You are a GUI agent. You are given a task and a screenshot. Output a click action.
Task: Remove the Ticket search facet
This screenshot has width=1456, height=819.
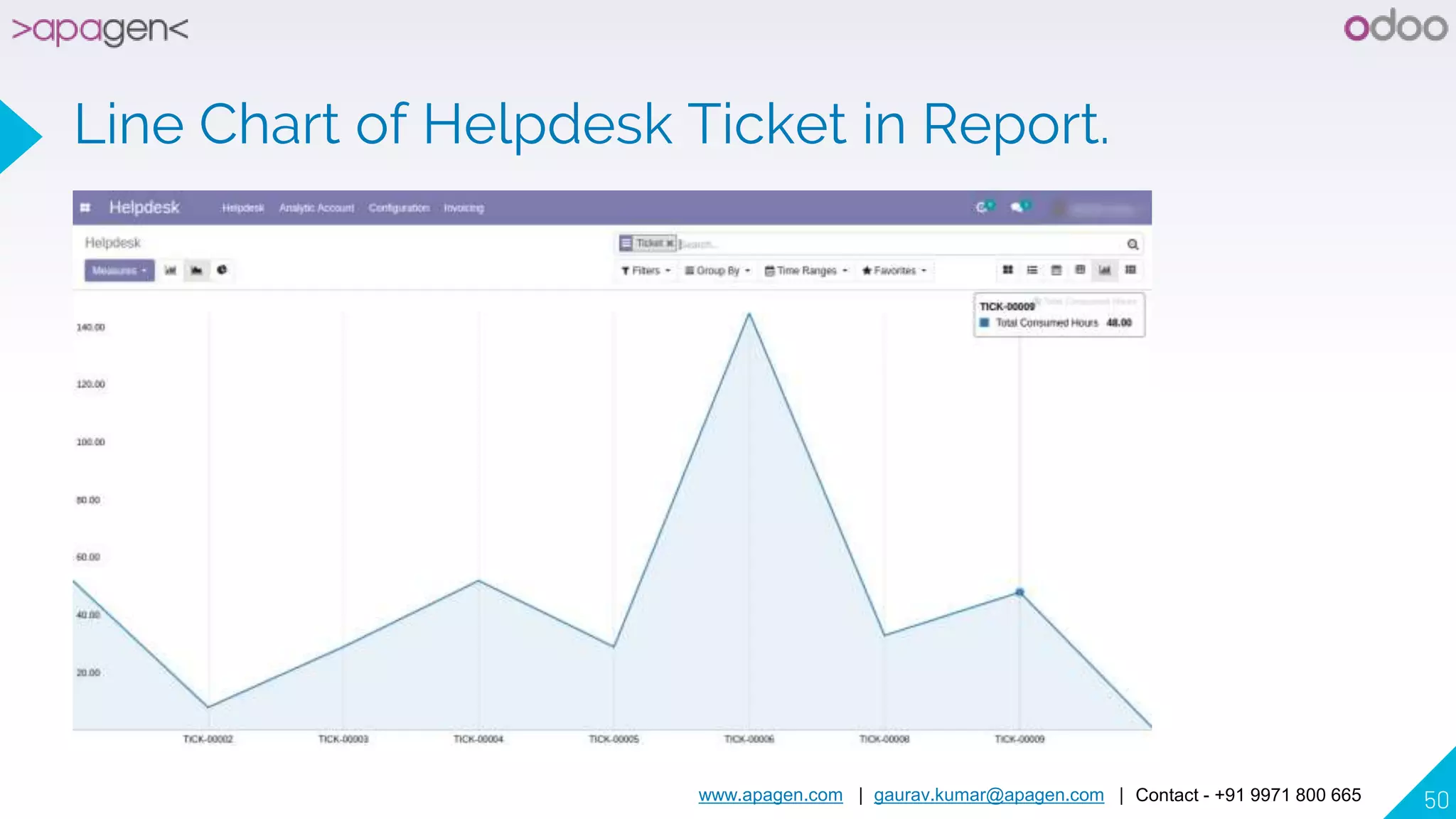click(x=670, y=243)
